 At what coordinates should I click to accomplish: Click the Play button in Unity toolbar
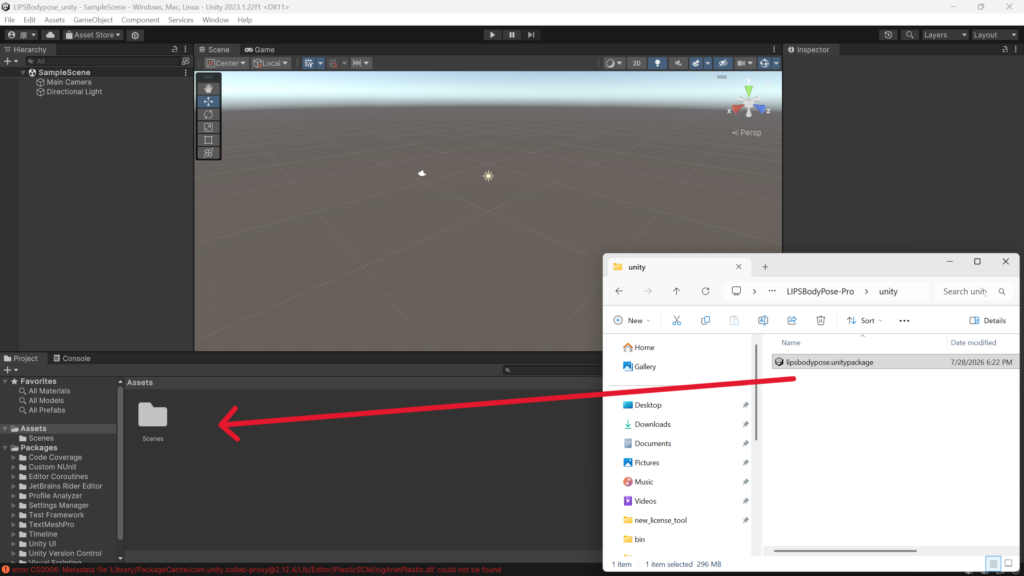[492, 35]
